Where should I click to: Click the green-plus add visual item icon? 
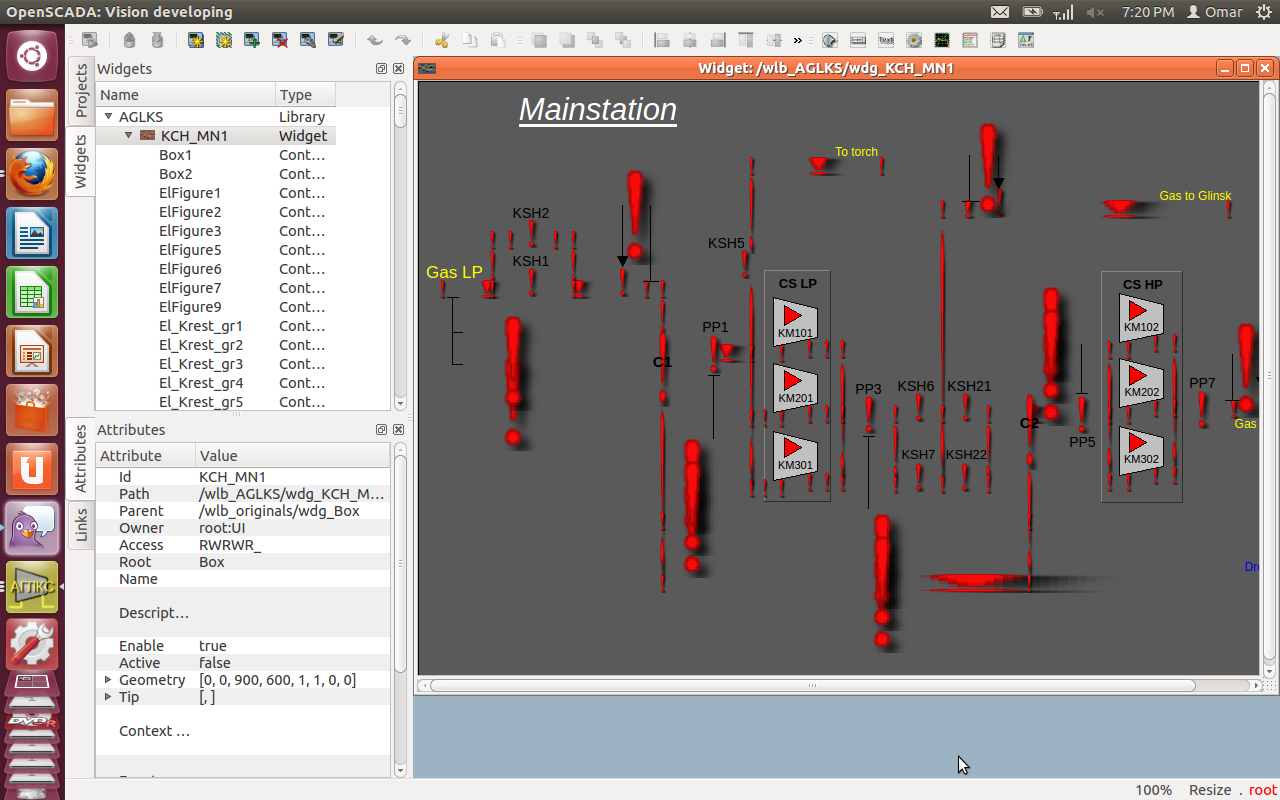pyautogui.click(x=252, y=41)
